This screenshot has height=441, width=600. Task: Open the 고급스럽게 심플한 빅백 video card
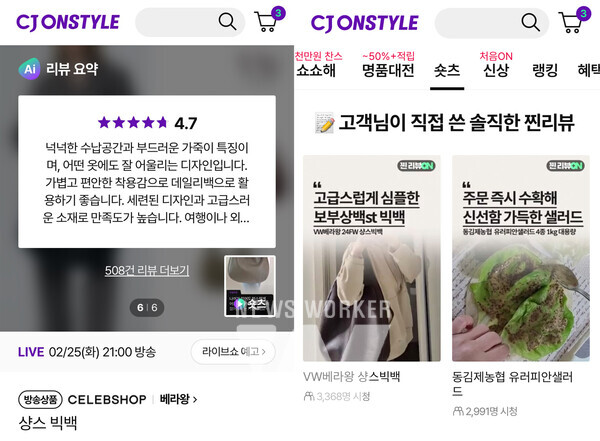click(372, 258)
